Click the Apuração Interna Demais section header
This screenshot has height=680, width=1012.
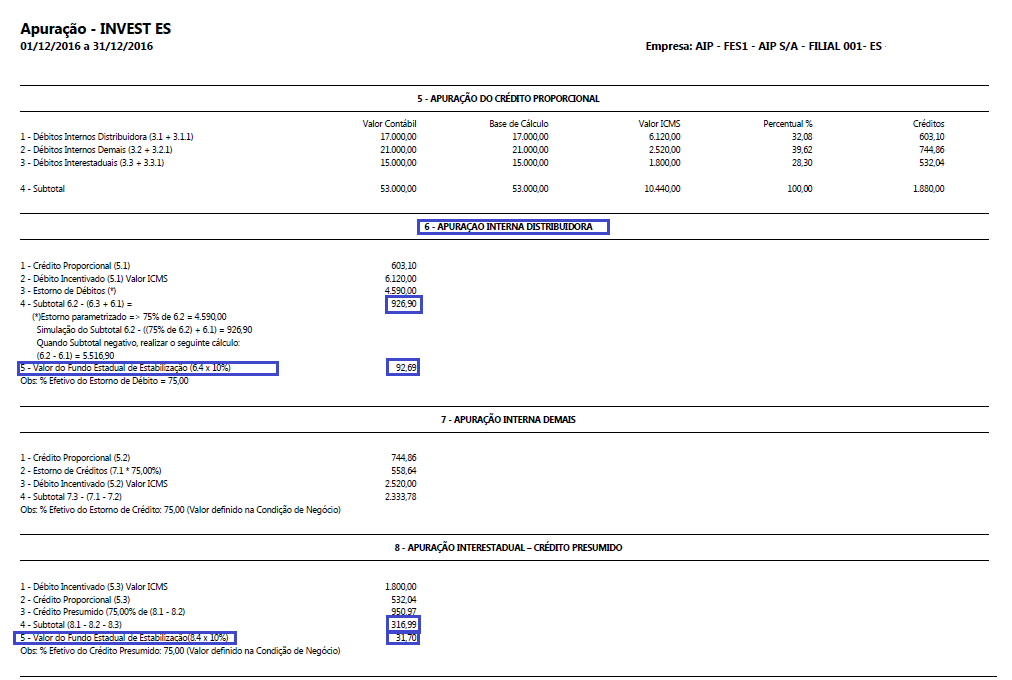[x=508, y=420]
